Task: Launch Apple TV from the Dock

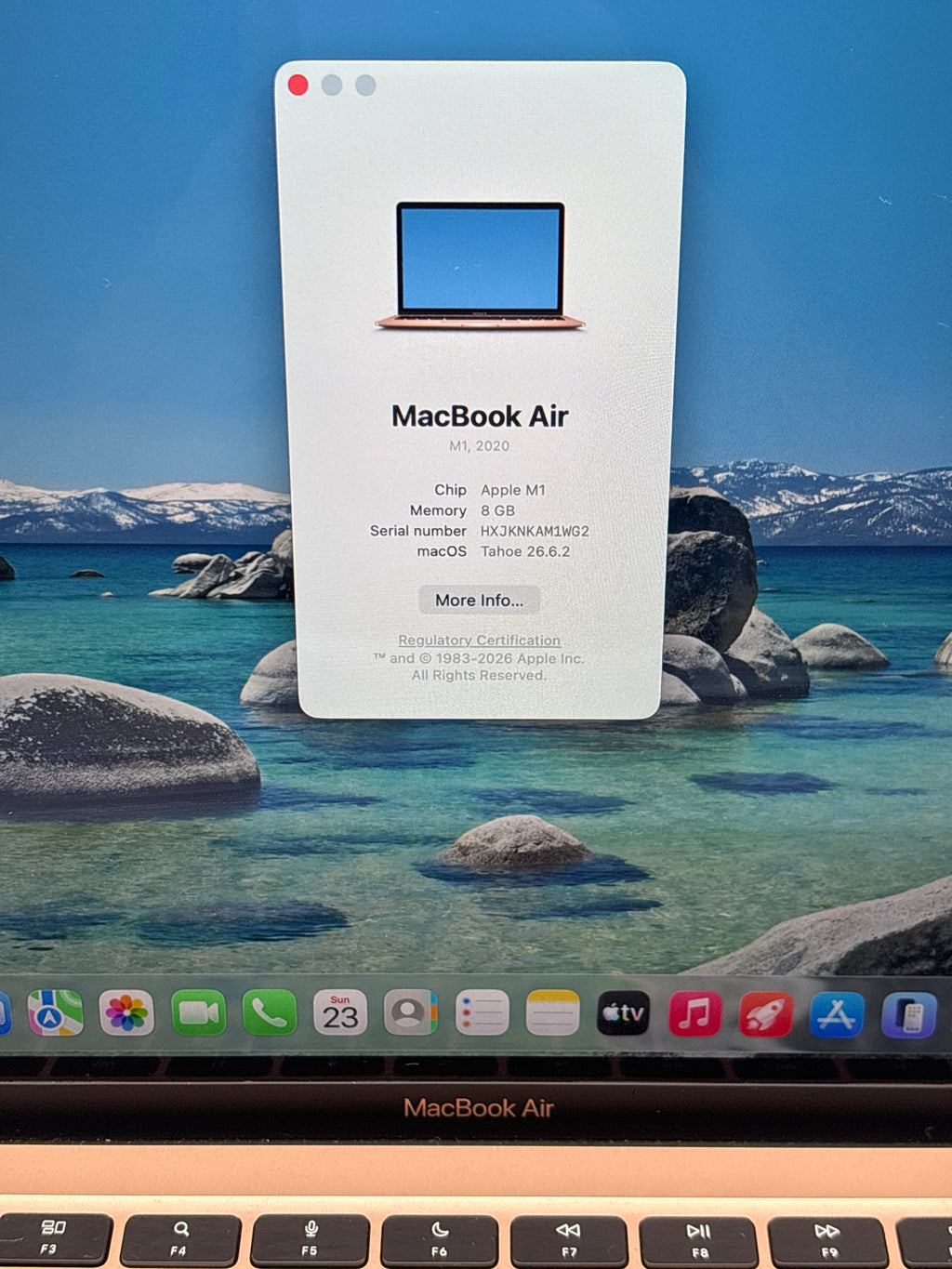Action: 624,1012
